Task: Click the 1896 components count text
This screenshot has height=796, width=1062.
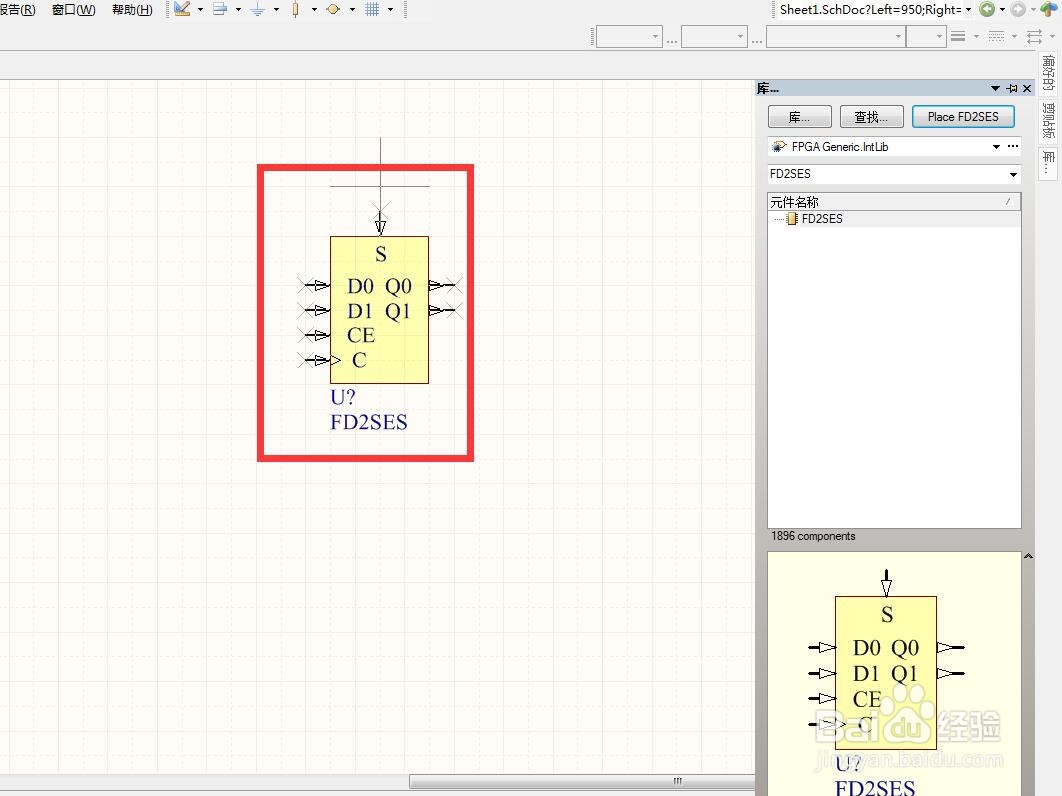Action: pos(813,536)
